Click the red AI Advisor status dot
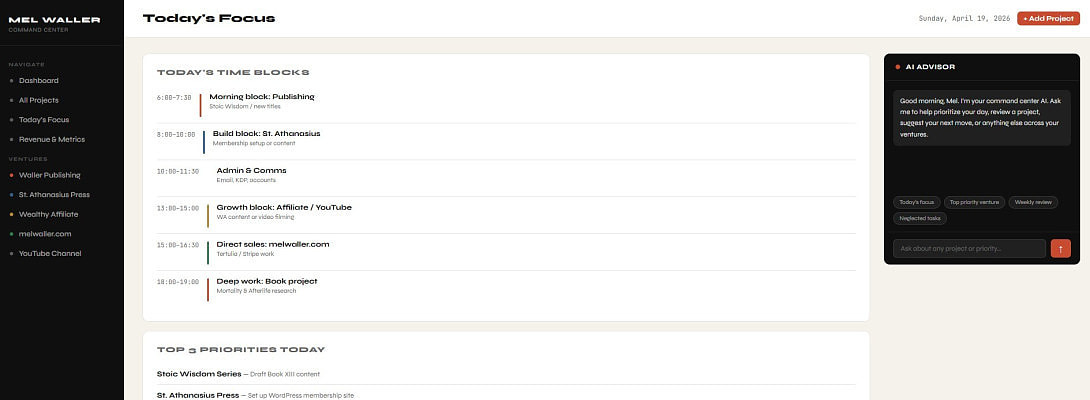 coord(898,67)
